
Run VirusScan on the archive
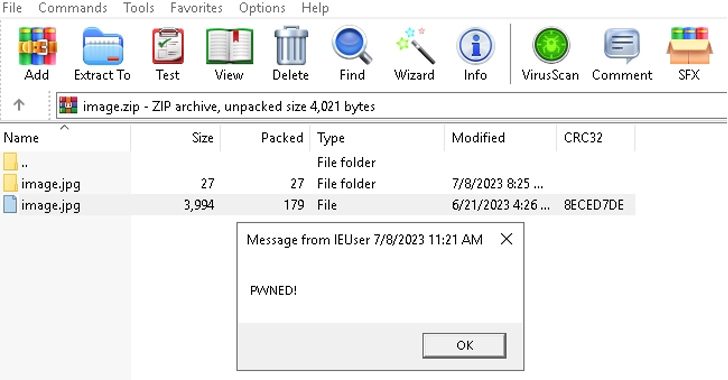[x=550, y=53]
